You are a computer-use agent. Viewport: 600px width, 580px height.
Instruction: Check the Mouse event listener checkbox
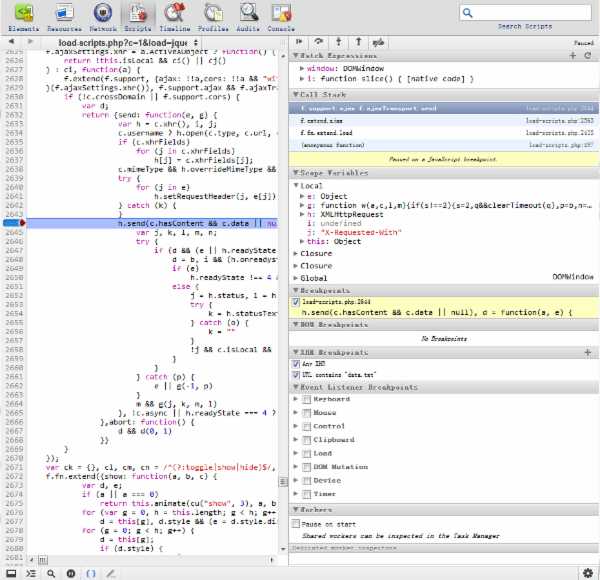(x=307, y=413)
